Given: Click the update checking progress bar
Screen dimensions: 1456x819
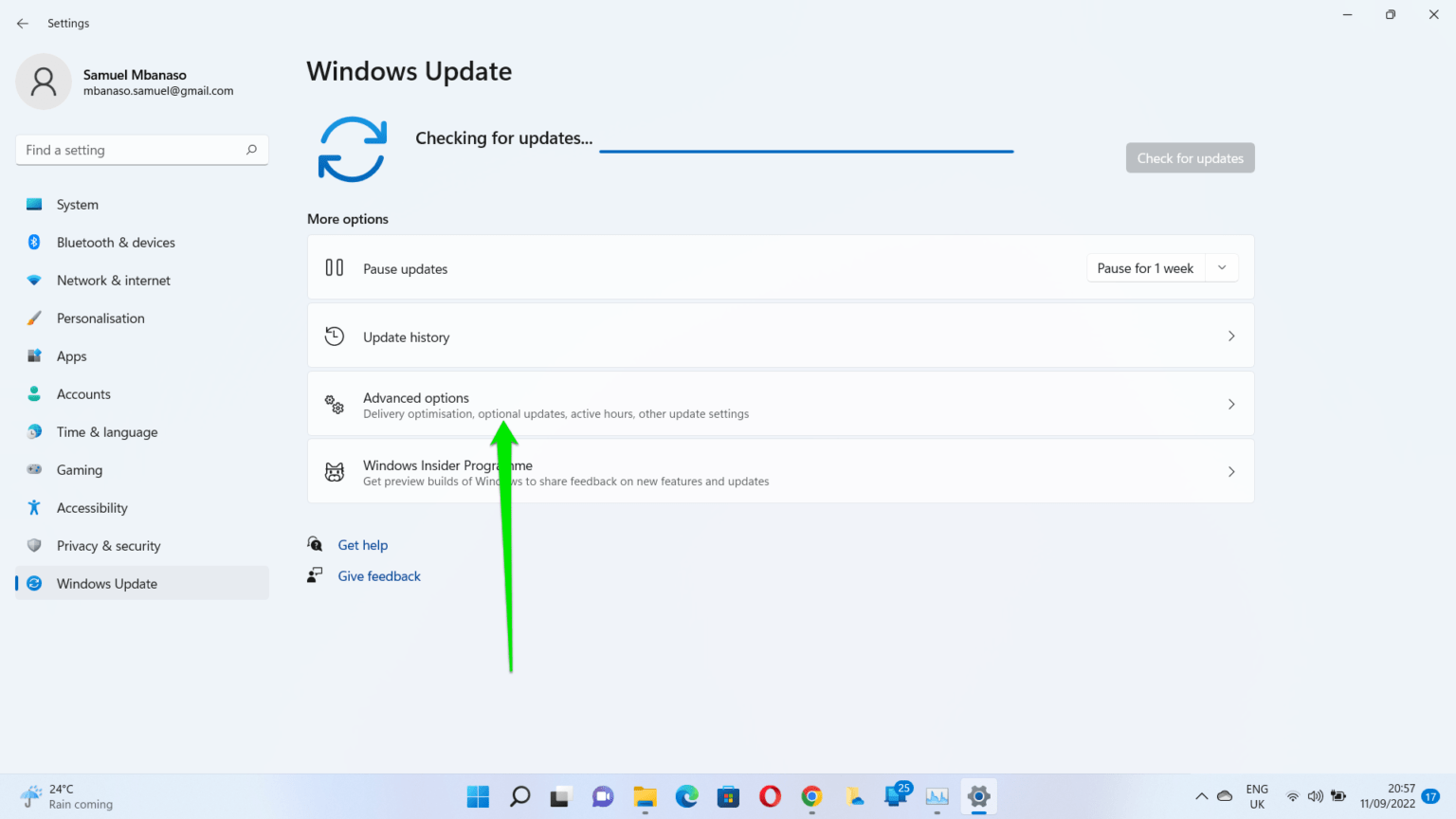Looking at the screenshot, I should click(806, 150).
